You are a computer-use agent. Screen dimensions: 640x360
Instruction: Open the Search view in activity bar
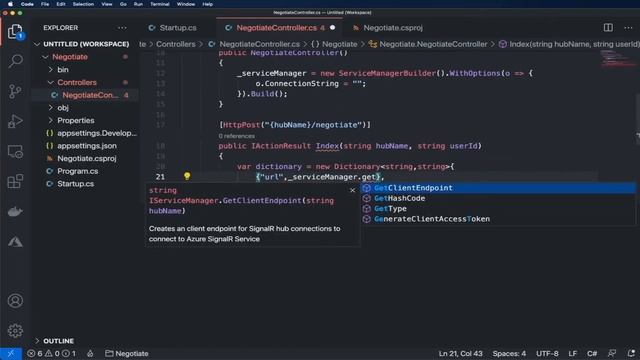15,61
